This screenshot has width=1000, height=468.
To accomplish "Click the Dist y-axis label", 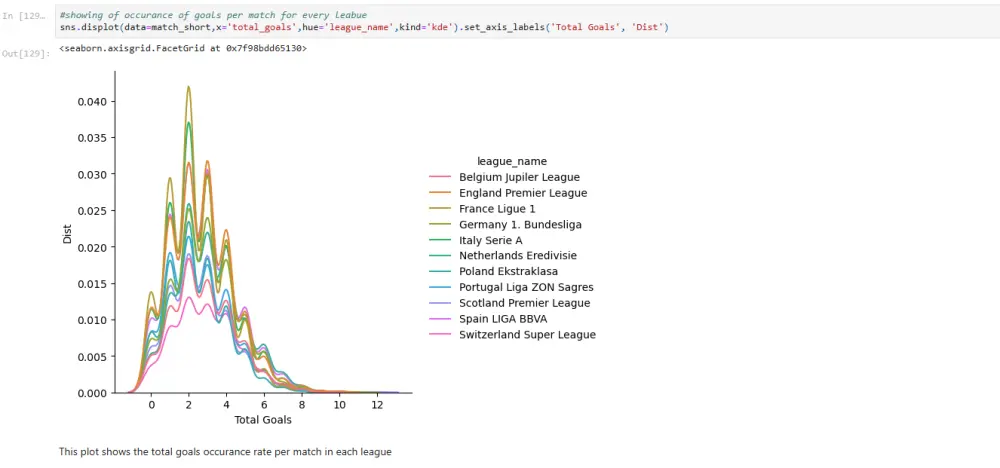I will (x=67, y=232).
